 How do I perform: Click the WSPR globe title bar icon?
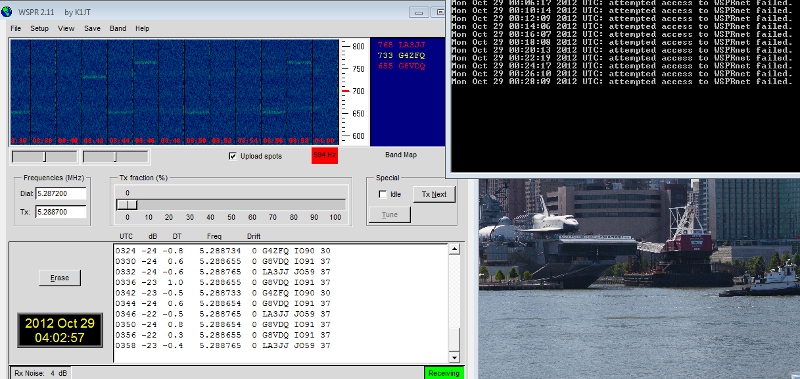7,11
